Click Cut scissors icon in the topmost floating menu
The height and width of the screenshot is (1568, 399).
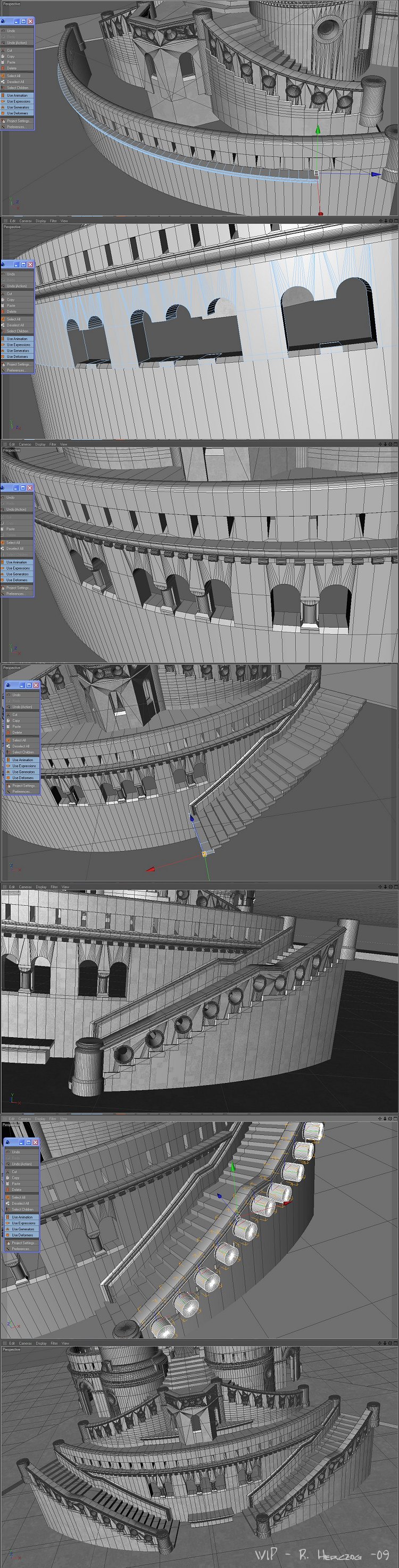pos(3,51)
